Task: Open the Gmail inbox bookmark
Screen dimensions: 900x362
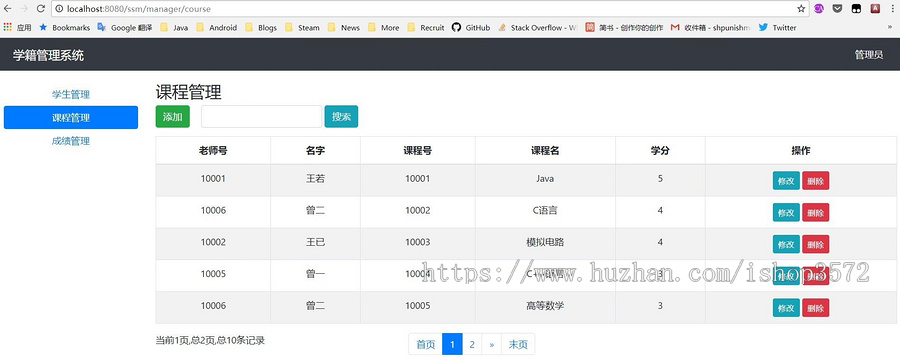Action: [711, 27]
